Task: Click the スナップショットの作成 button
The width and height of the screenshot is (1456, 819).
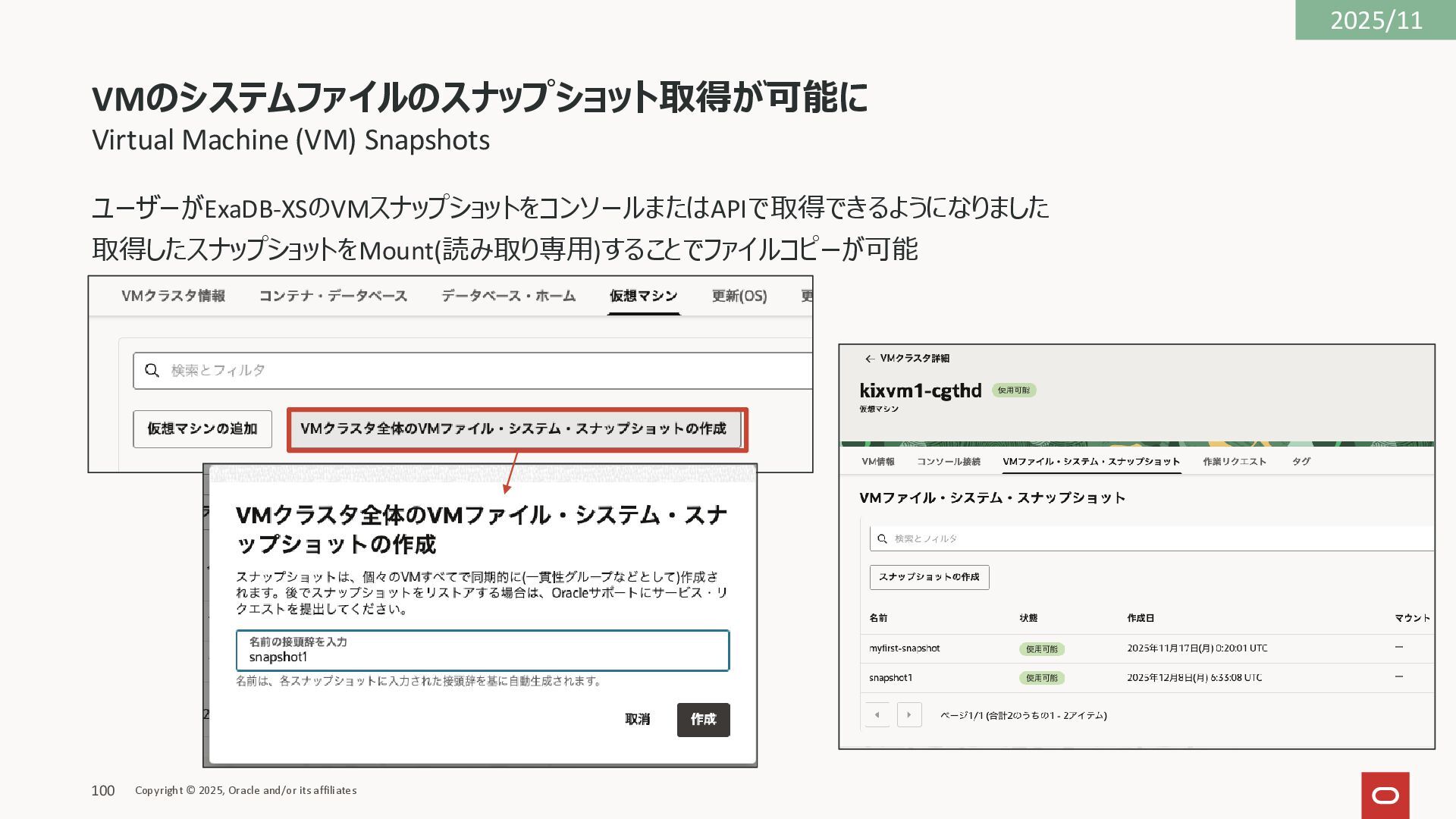Action: pos(928,577)
